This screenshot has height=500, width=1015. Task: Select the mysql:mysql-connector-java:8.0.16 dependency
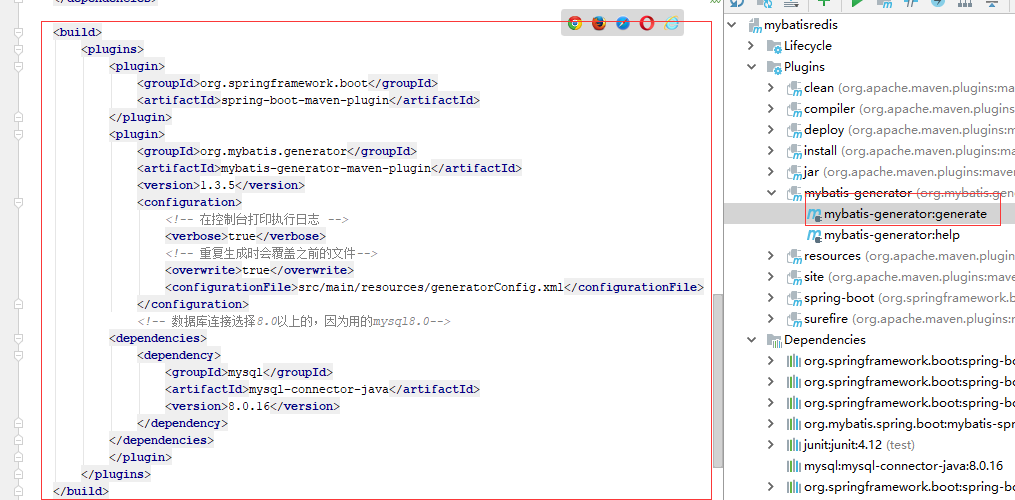[x=903, y=466]
